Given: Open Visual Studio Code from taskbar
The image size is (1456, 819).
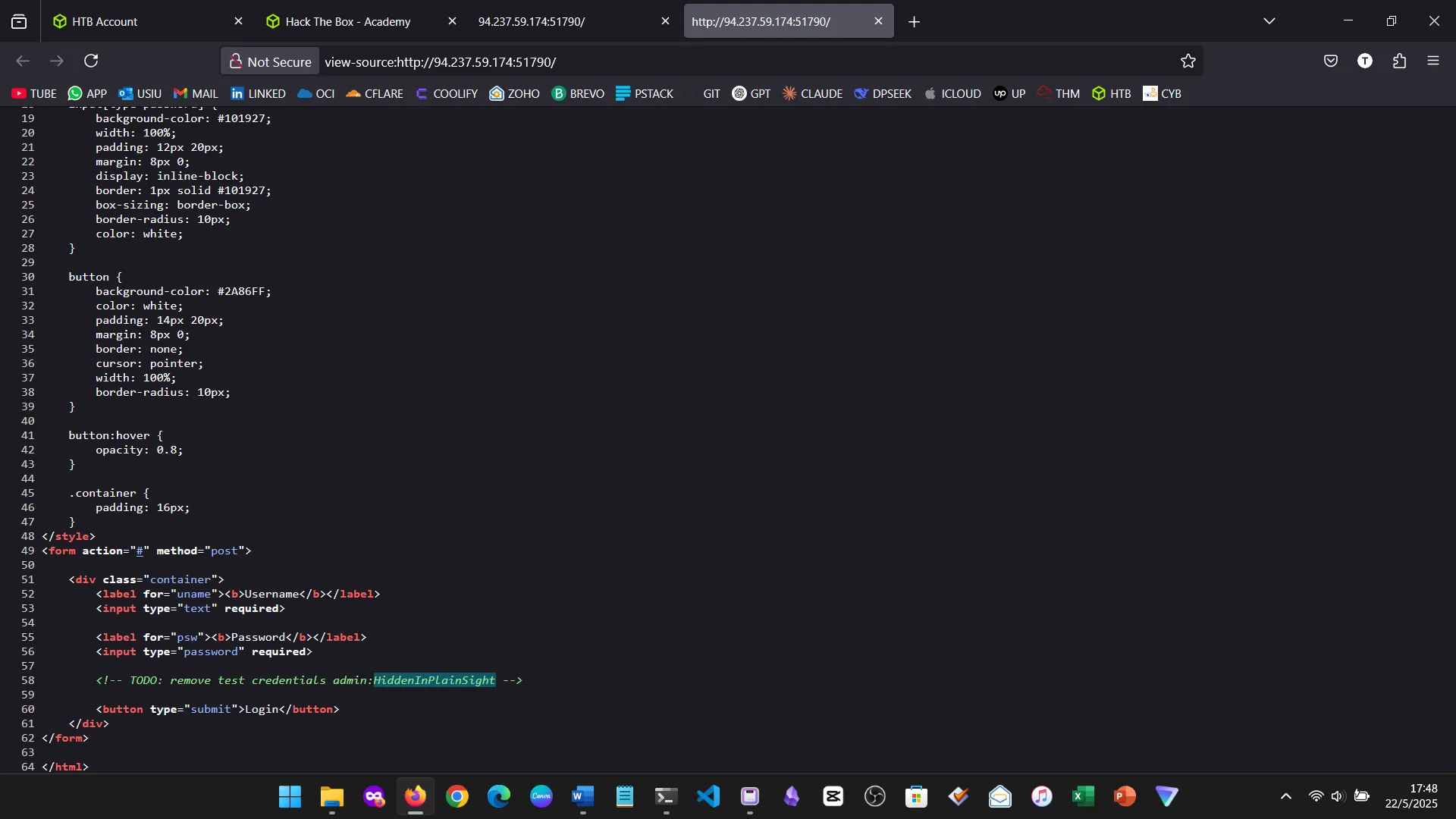Looking at the screenshot, I should pos(708,796).
